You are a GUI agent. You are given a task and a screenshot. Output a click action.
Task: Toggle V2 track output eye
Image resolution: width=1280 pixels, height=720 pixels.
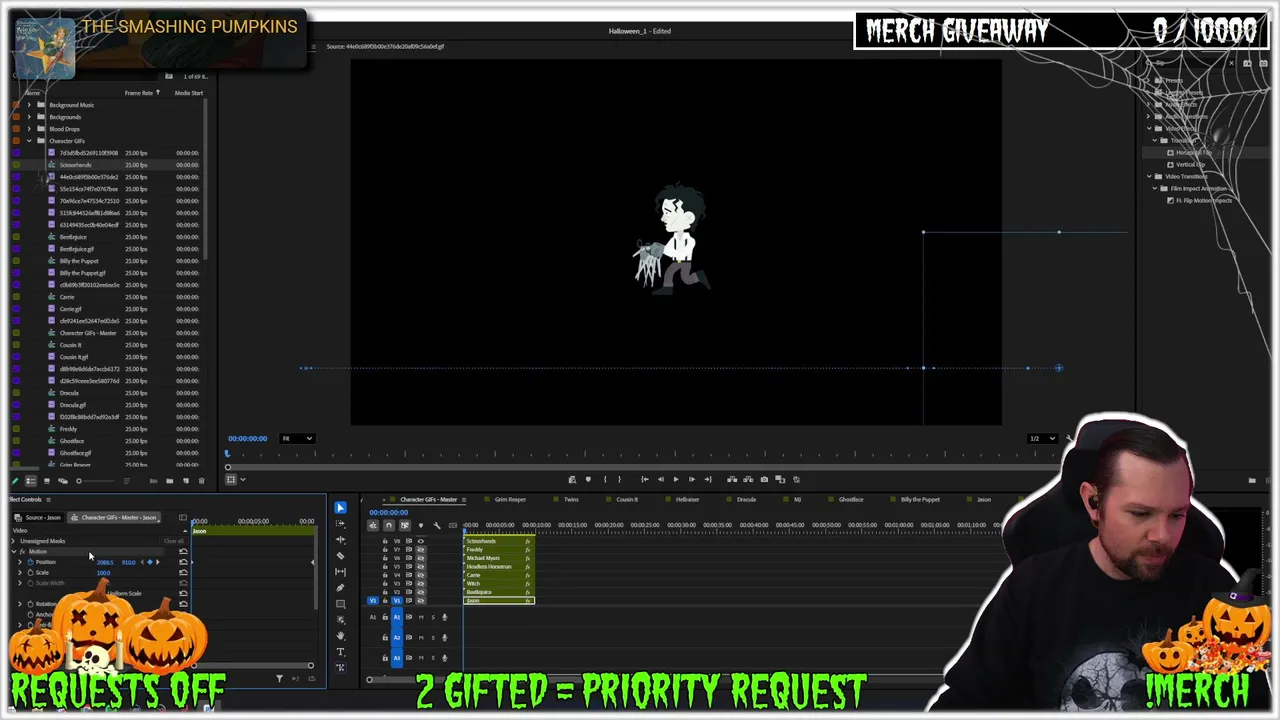click(x=420, y=592)
